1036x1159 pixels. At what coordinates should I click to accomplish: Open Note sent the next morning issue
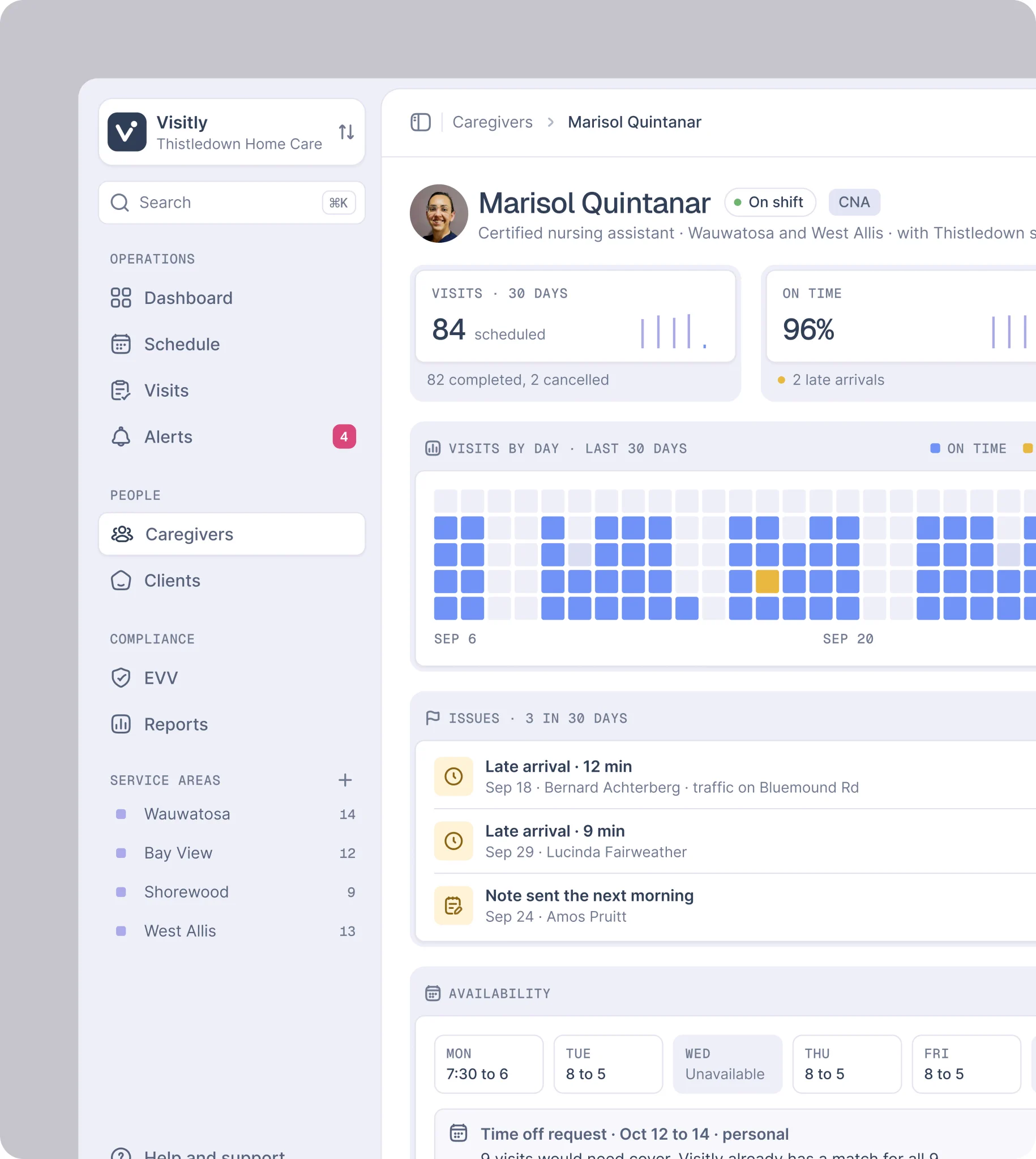tap(734, 906)
